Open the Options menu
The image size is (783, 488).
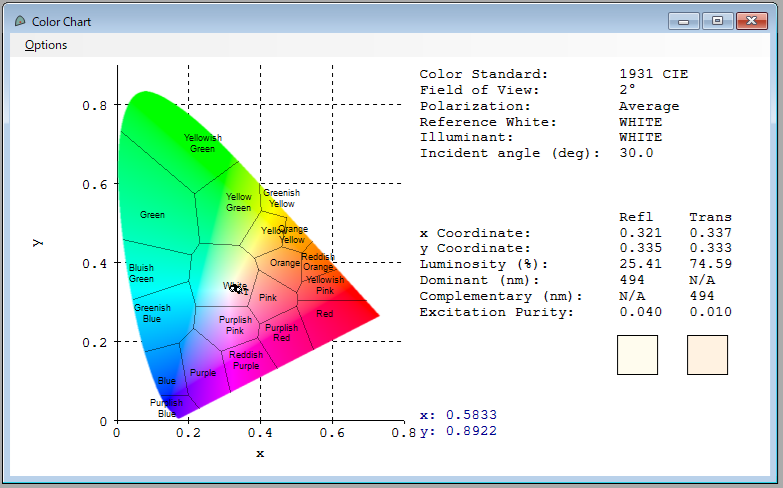pyautogui.click(x=46, y=45)
